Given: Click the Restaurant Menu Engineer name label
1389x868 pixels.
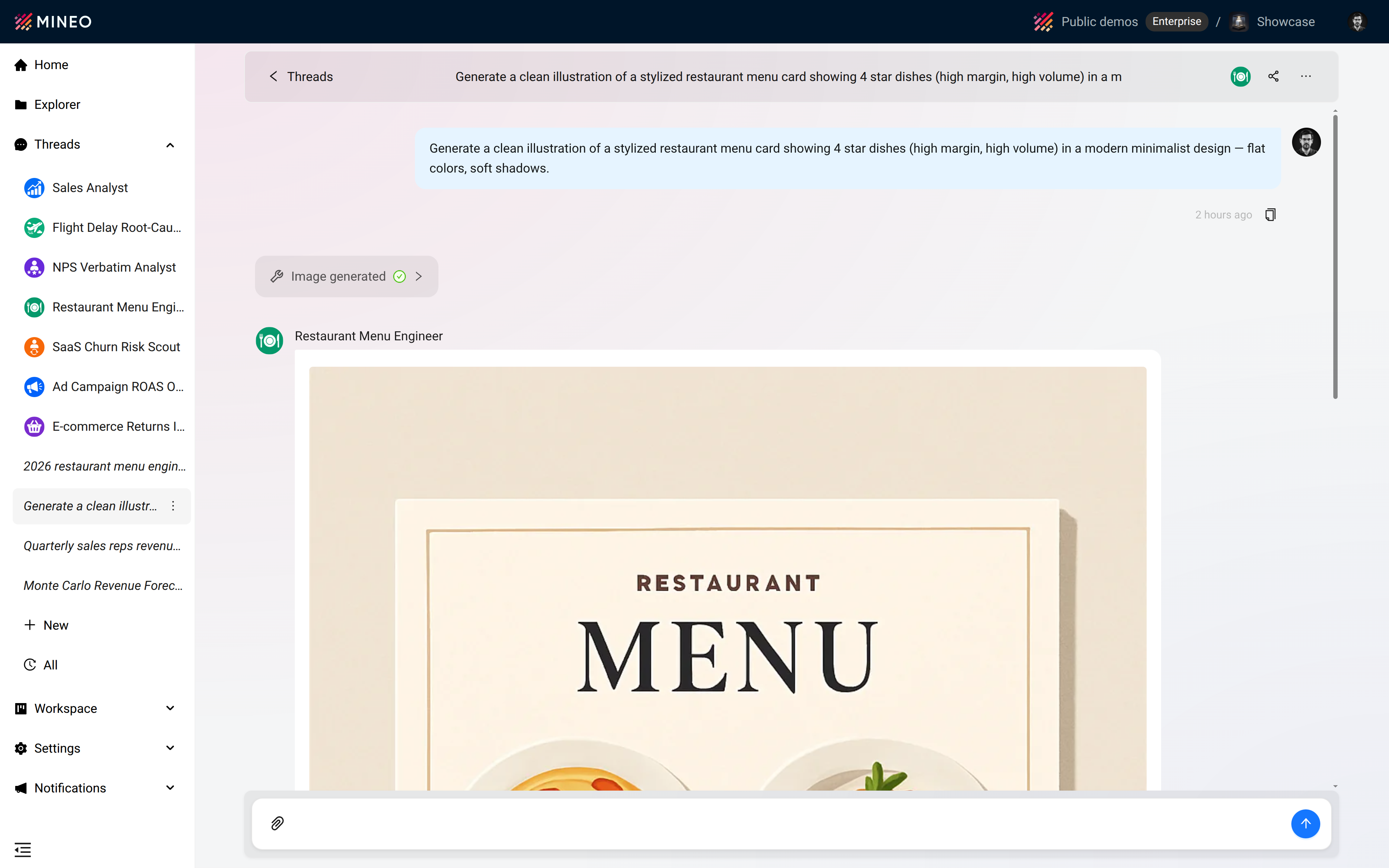Looking at the screenshot, I should (x=369, y=336).
